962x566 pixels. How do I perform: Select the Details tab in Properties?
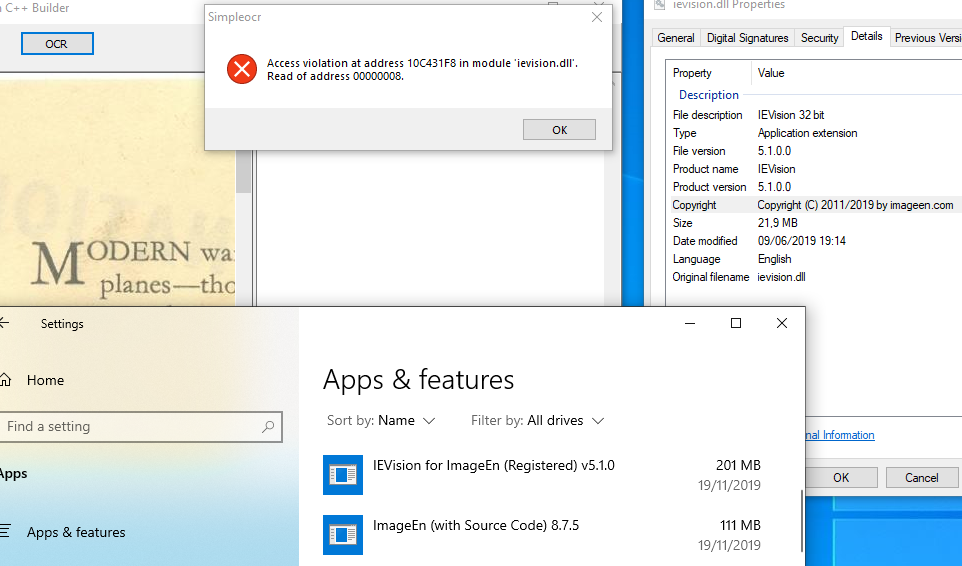(866, 36)
